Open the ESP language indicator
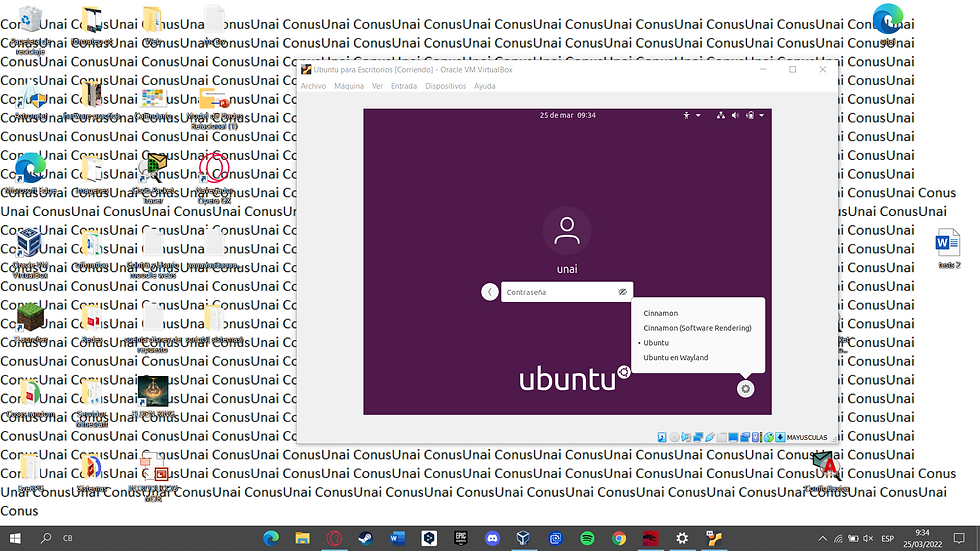Image resolution: width=980 pixels, height=551 pixels. [x=888, y=538]
